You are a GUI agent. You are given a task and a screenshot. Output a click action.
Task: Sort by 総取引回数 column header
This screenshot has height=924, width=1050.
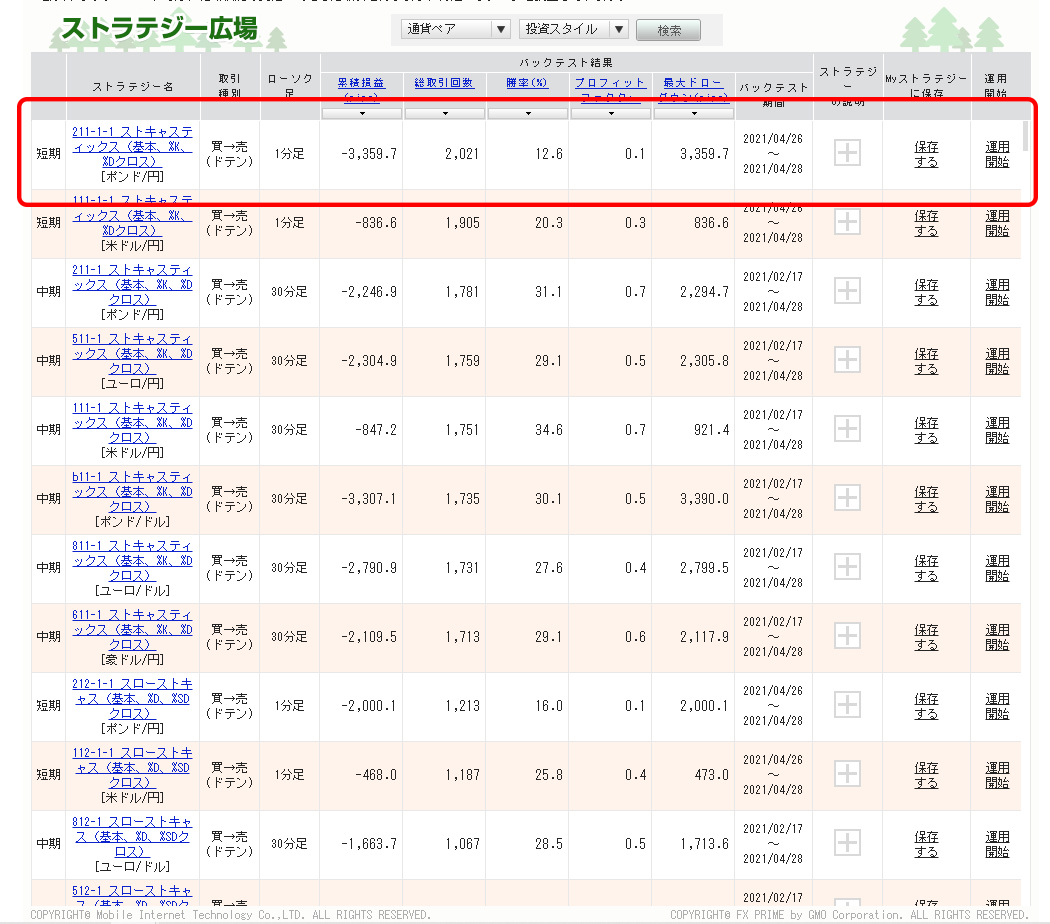pos(444,83)
